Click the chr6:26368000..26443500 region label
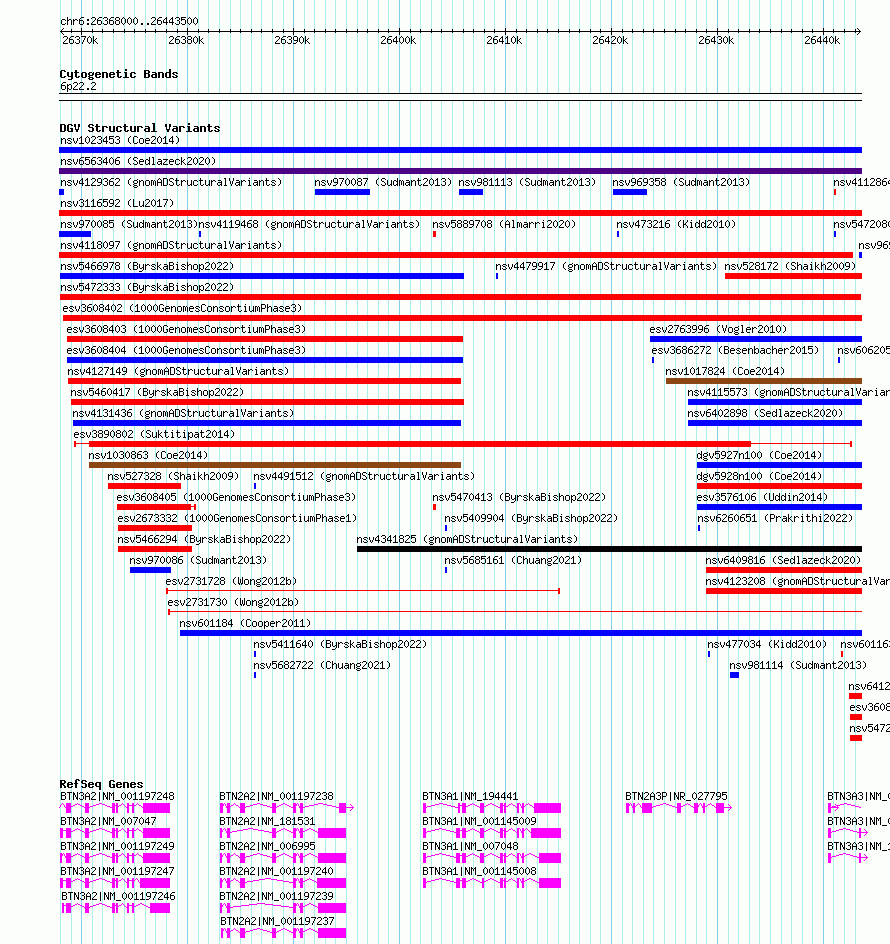The height and width of the screenshot is (944, 890). point(129,21)
